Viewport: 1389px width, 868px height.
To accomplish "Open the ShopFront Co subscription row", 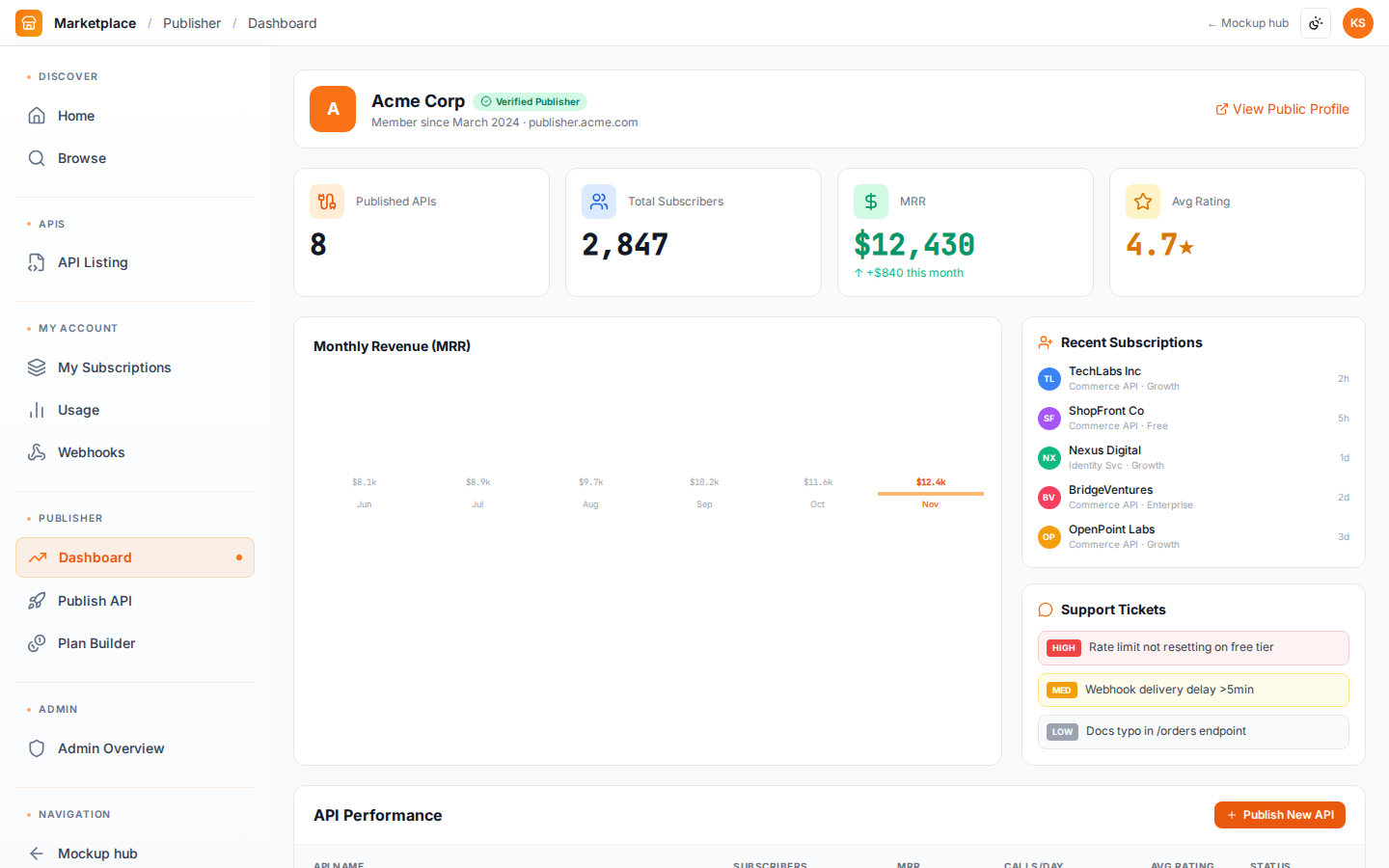I will pyautogui.click(x=1193, y=419).
